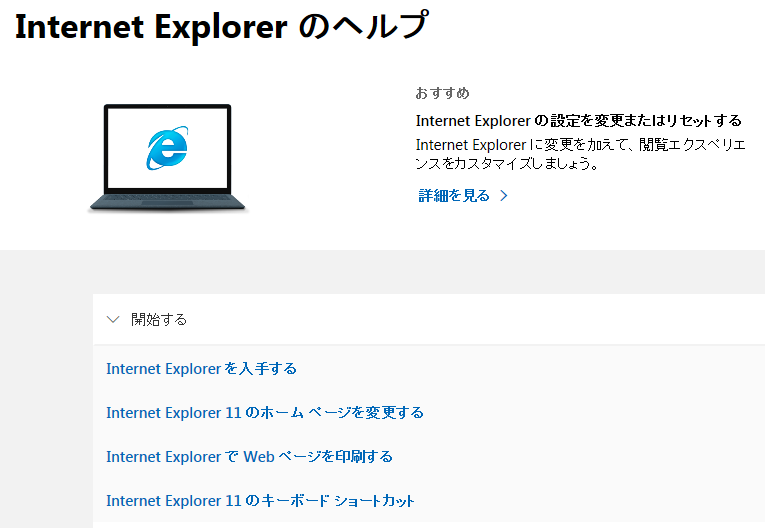Click the 開始する section label

(x=159, y=320)
